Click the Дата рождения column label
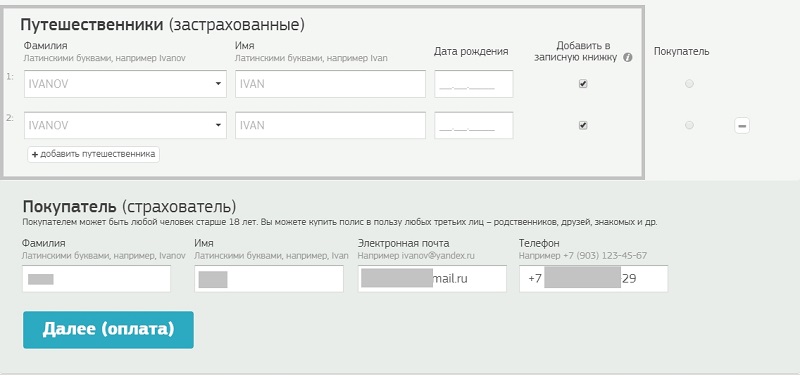 (x=471, y=51)
